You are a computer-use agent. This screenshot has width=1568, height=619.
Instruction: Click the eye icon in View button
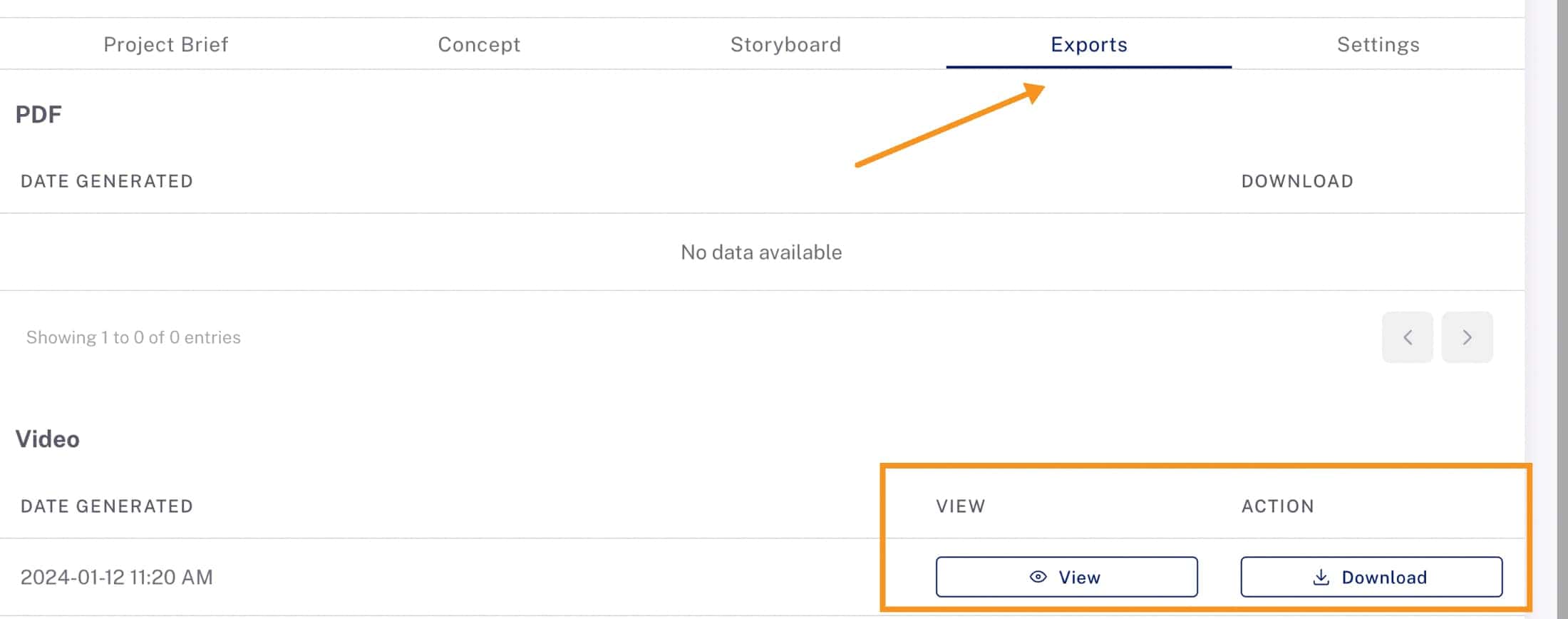click(x=1038, y=577)
